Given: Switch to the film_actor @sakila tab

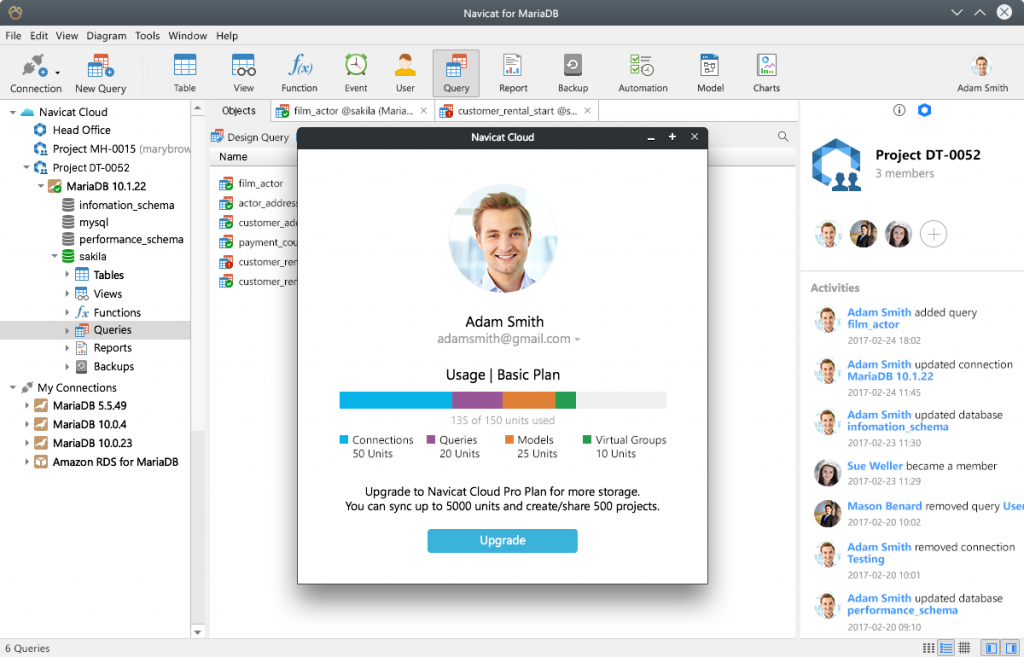Looking at the screenshot, I should point(353,111).
